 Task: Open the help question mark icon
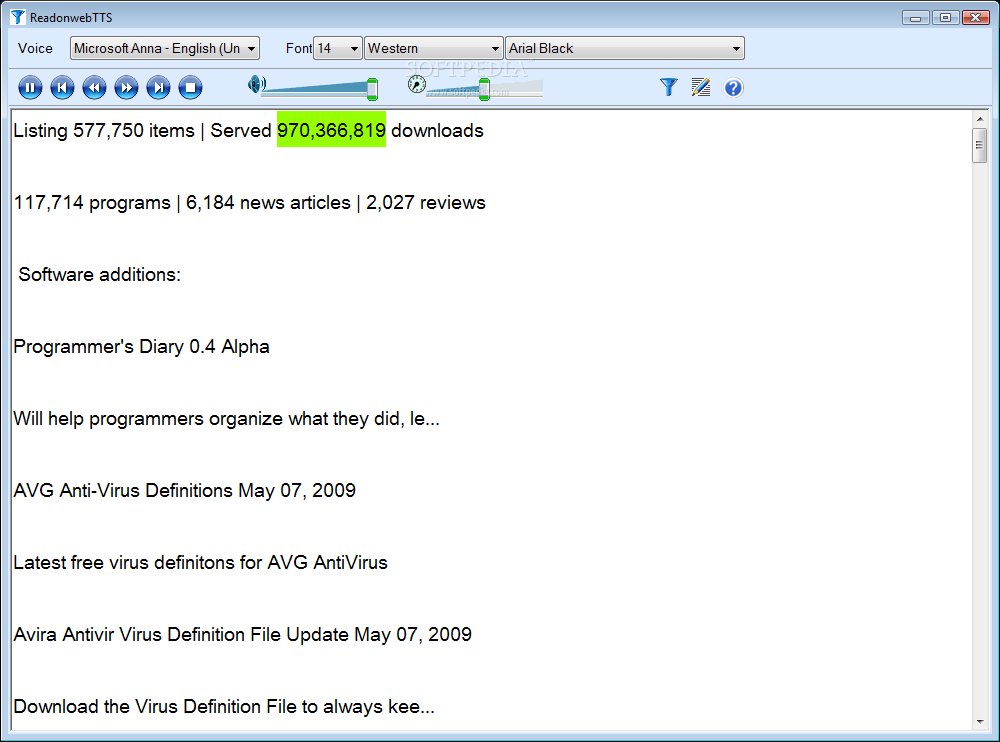tap(733, 87)
